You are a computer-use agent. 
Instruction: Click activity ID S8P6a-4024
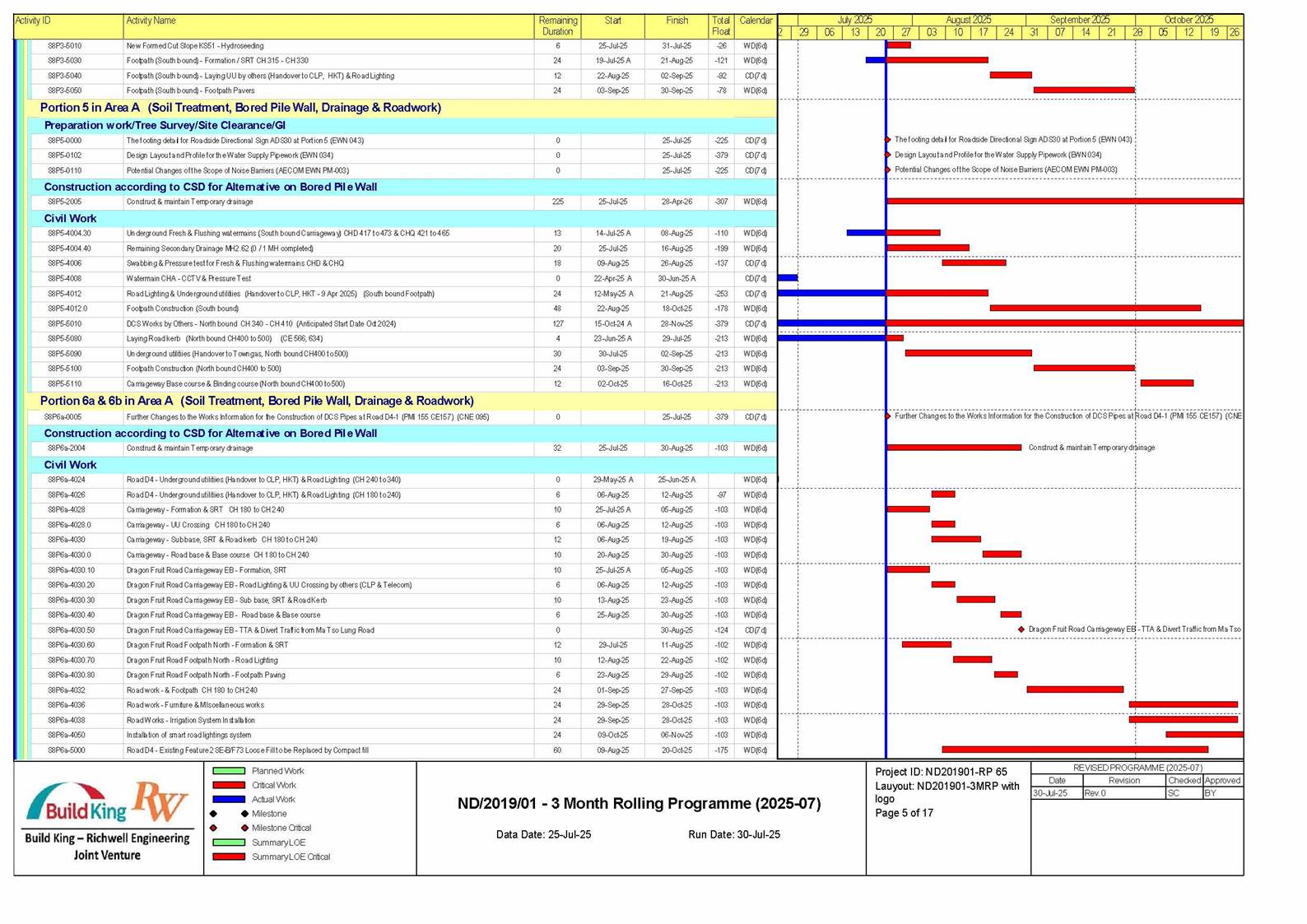click(67, 480)
